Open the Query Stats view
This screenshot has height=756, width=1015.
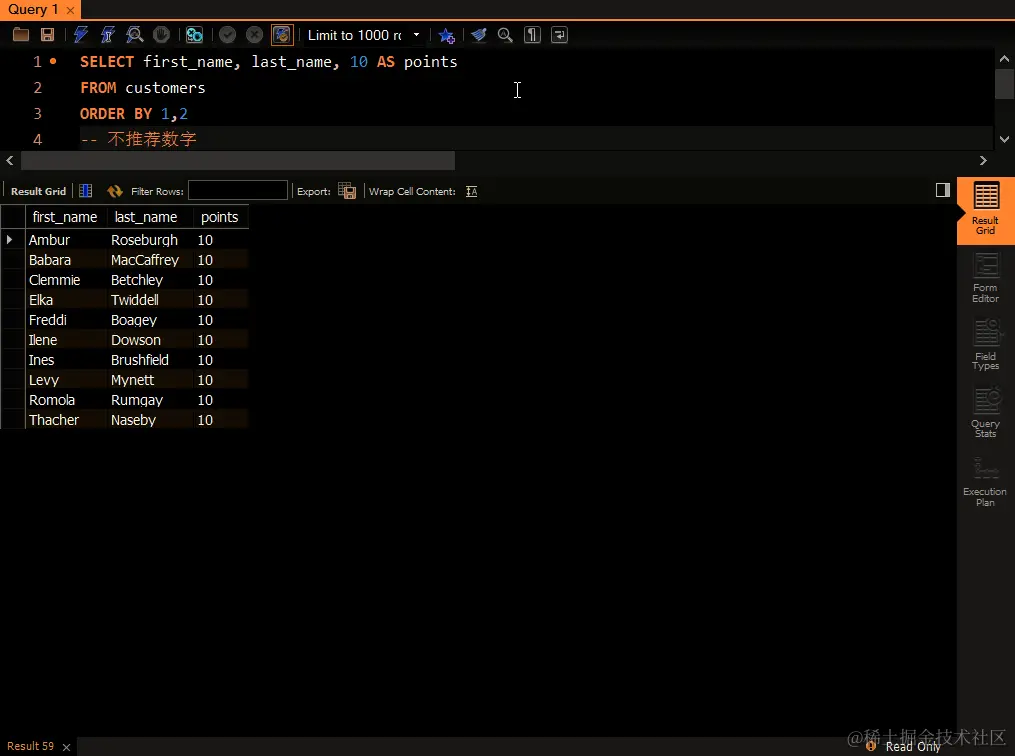[985, 412]
